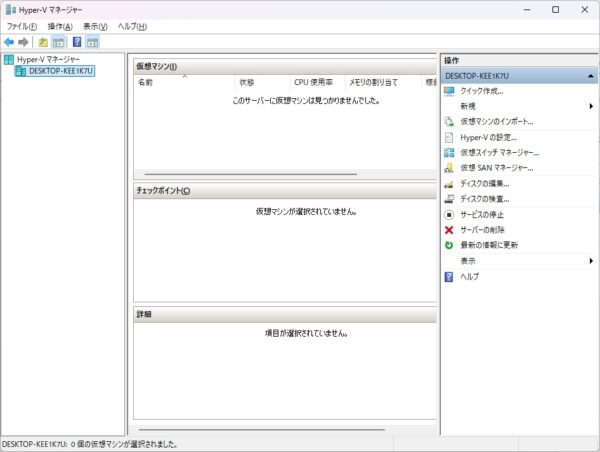Image resolution: width=600 pixels, height=452 pixels.
Task: Open the 操作(A) menu
Action: [x=60, y=26]
